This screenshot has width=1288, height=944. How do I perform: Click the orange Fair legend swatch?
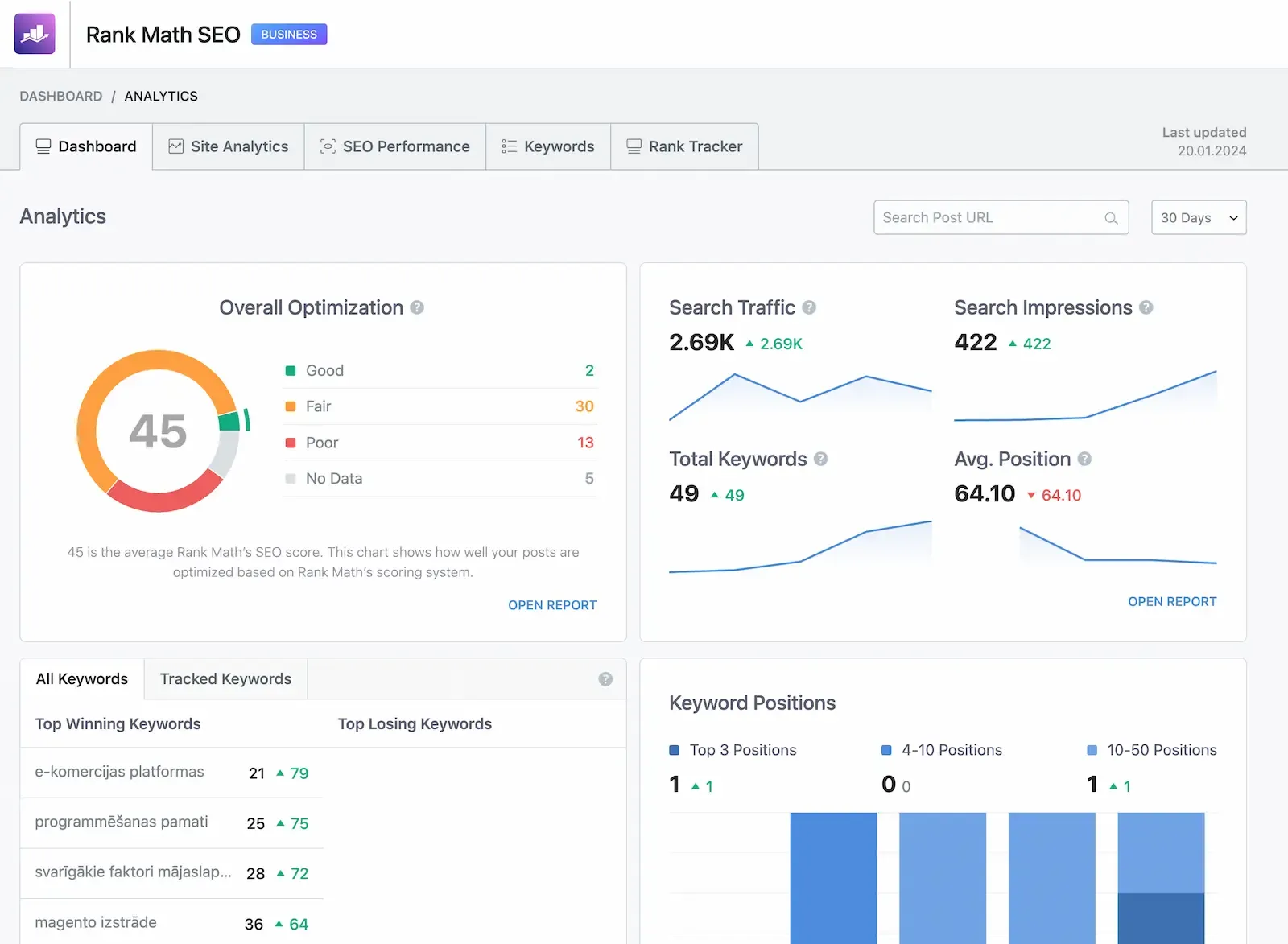[x=291, y=406]
